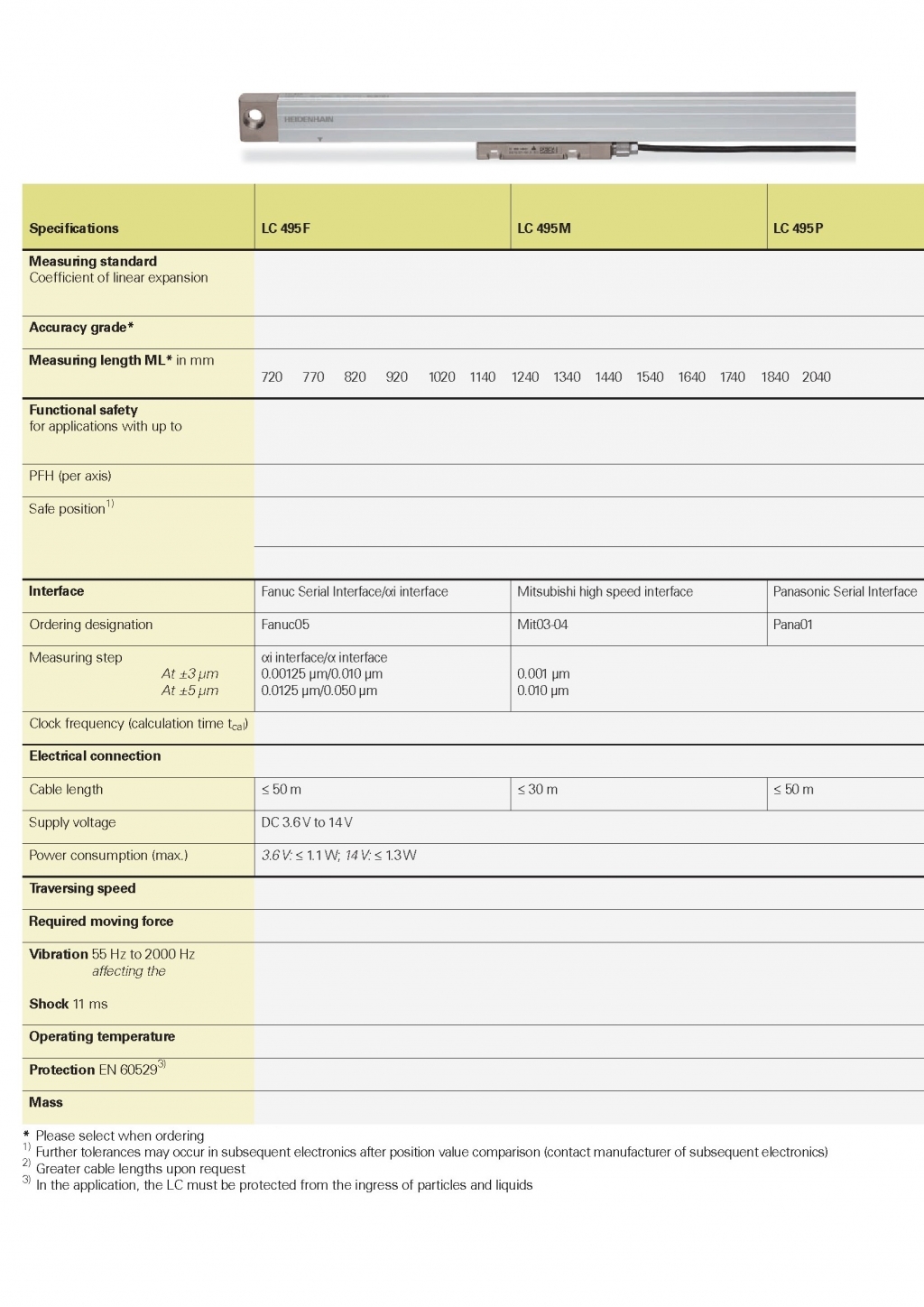Select the 'Pana01' ordering designation
This screenshot has width=924, height=1307.
(793, 625)
